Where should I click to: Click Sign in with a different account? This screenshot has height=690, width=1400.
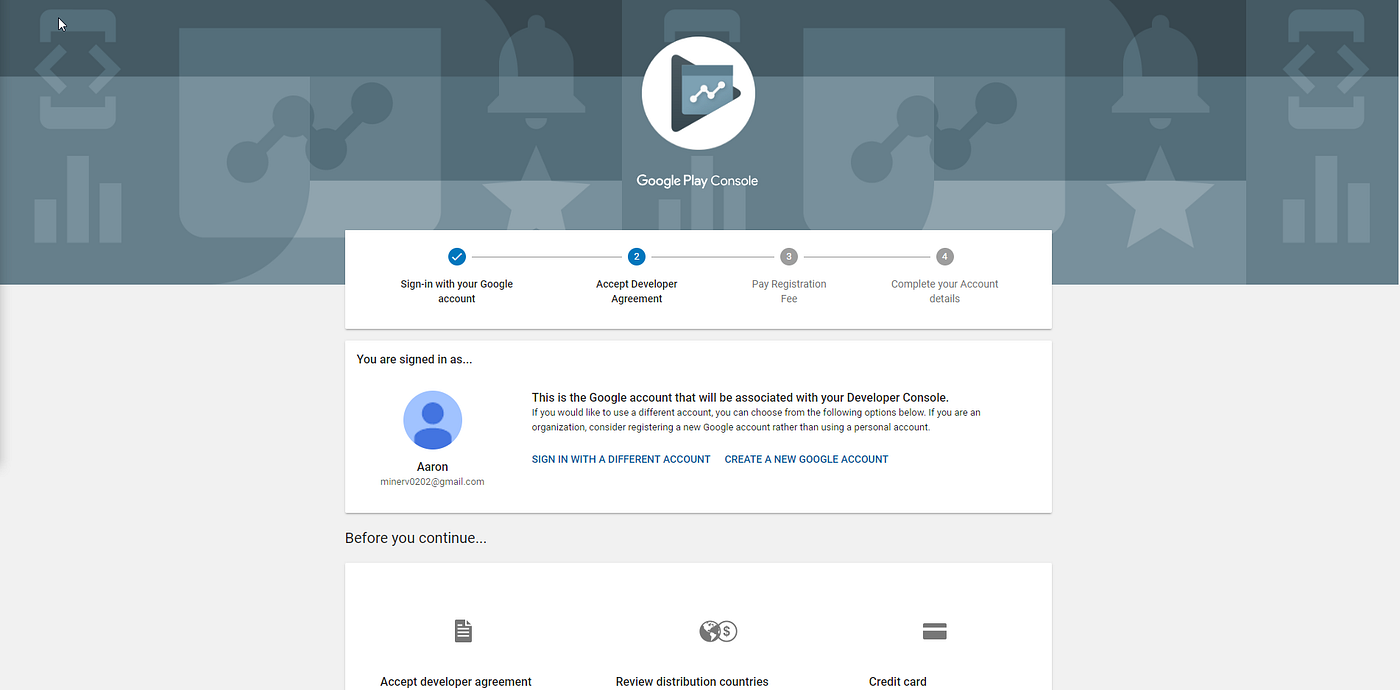point(621,459)
